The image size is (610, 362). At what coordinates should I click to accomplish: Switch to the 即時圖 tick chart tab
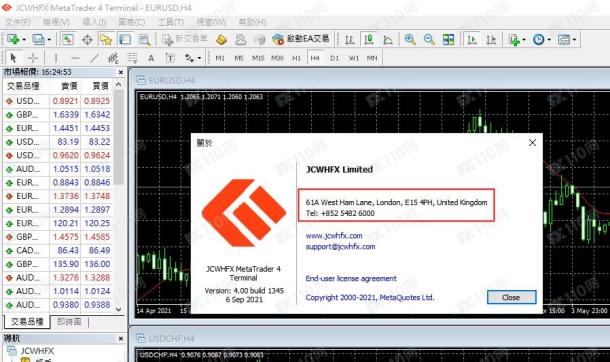[x=69, y=322]
